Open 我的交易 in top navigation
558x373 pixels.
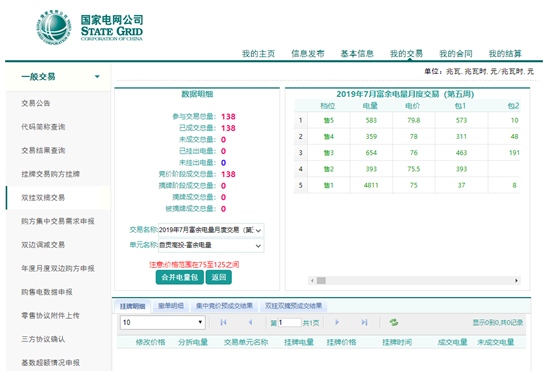pos(406,54)
